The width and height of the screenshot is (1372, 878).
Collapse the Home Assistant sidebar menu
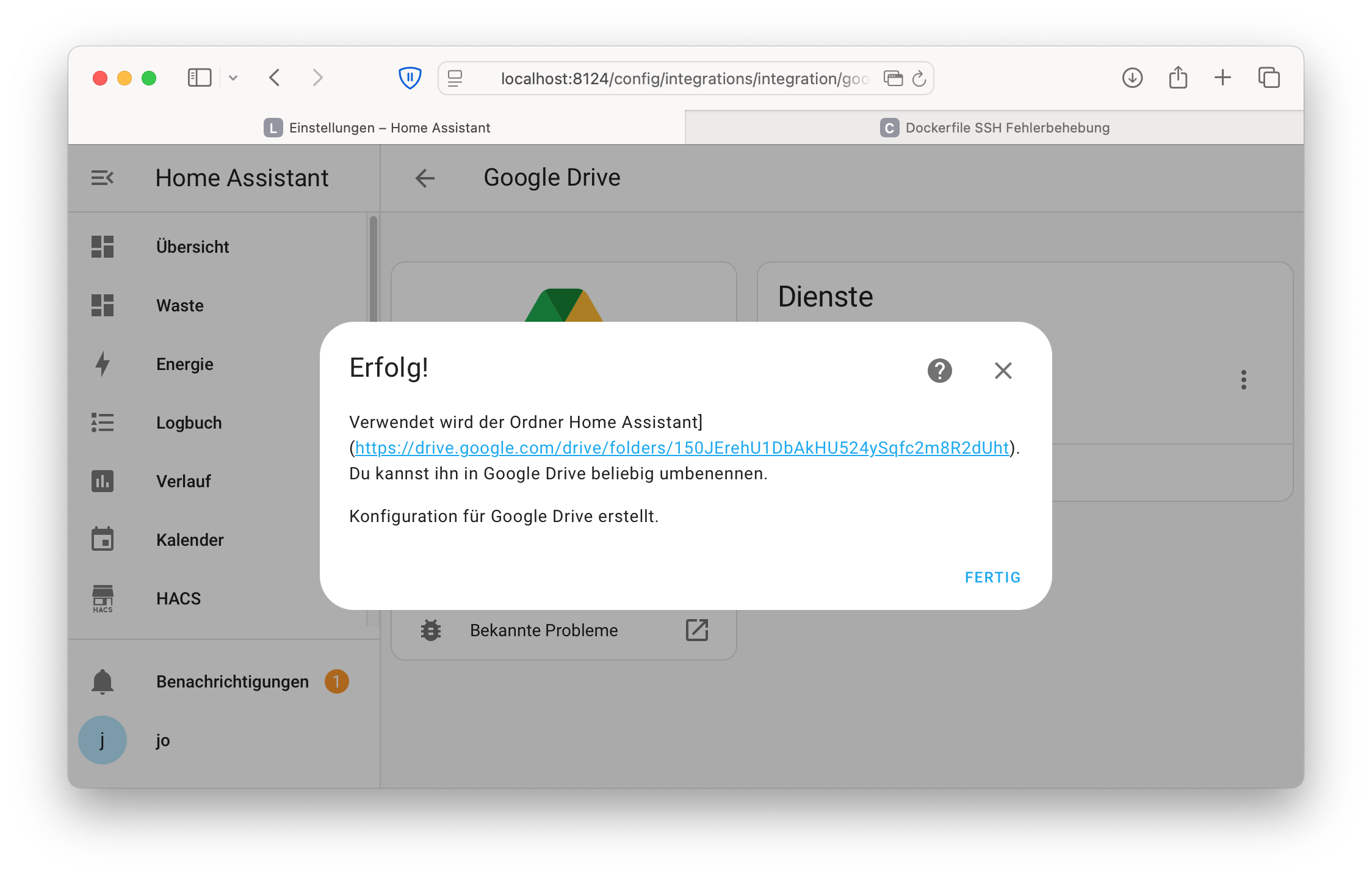(103, 178)
